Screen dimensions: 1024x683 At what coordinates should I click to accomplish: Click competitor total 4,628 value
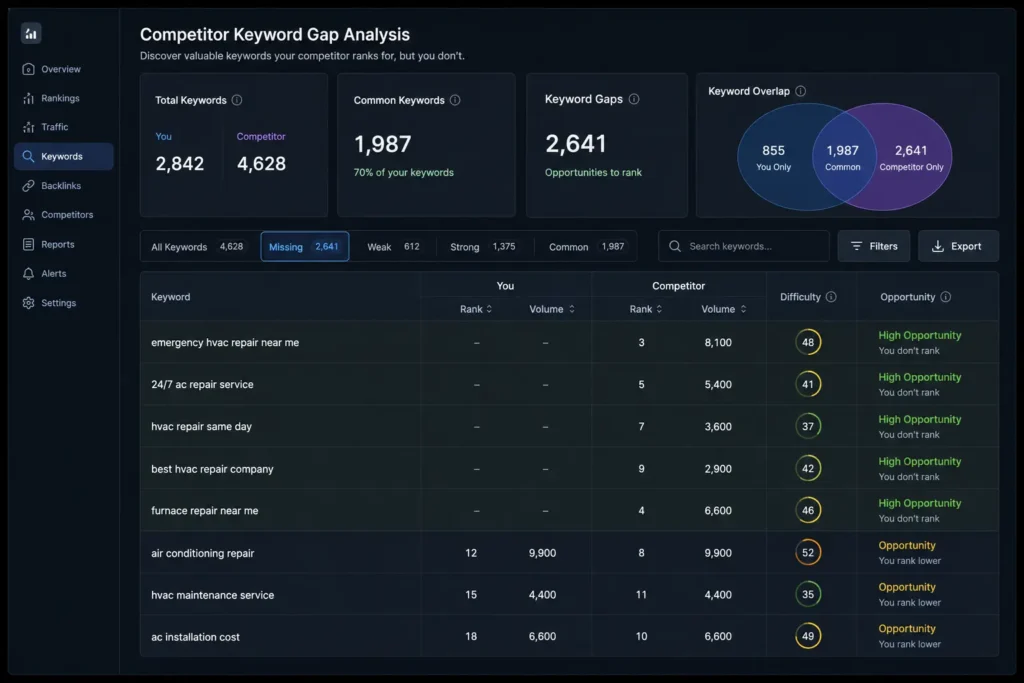coord(261,163)
